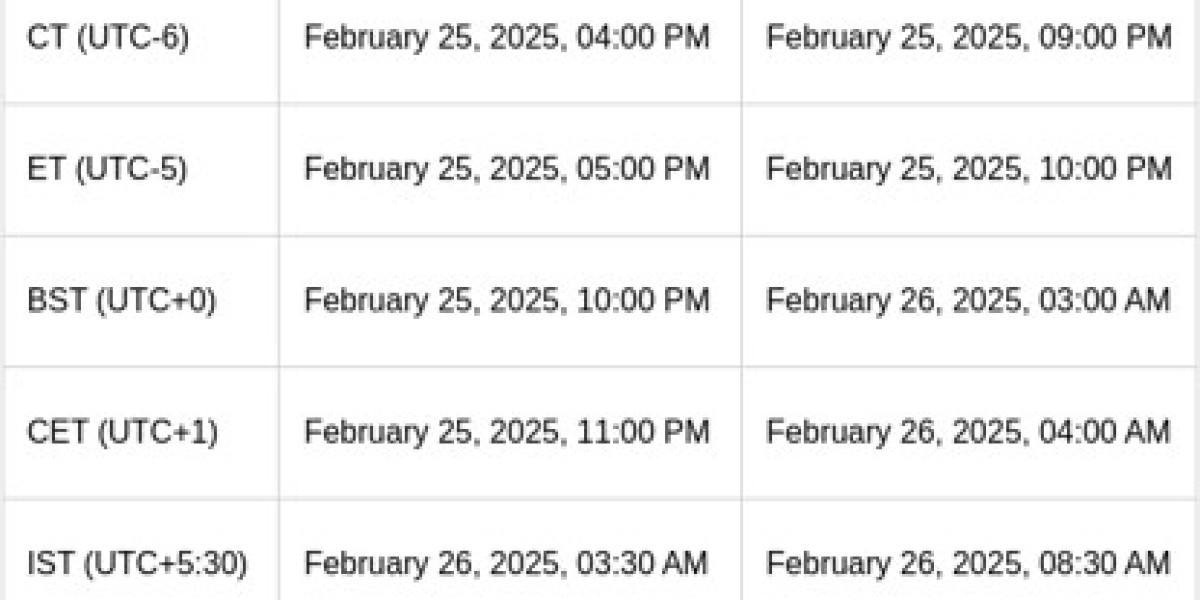The image size is (1200, 600).
Task: Select the ET row's 10:00 PM end time cell
Action: (968, 169)
